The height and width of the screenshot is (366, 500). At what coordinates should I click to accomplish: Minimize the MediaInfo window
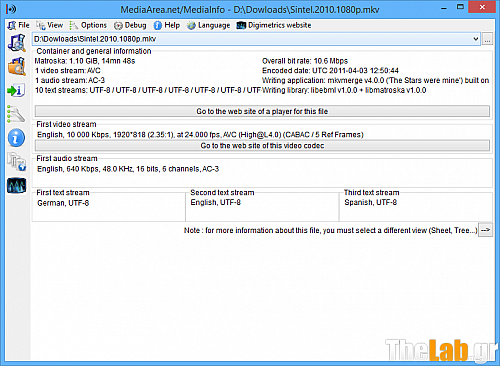[x=444, y=8]
